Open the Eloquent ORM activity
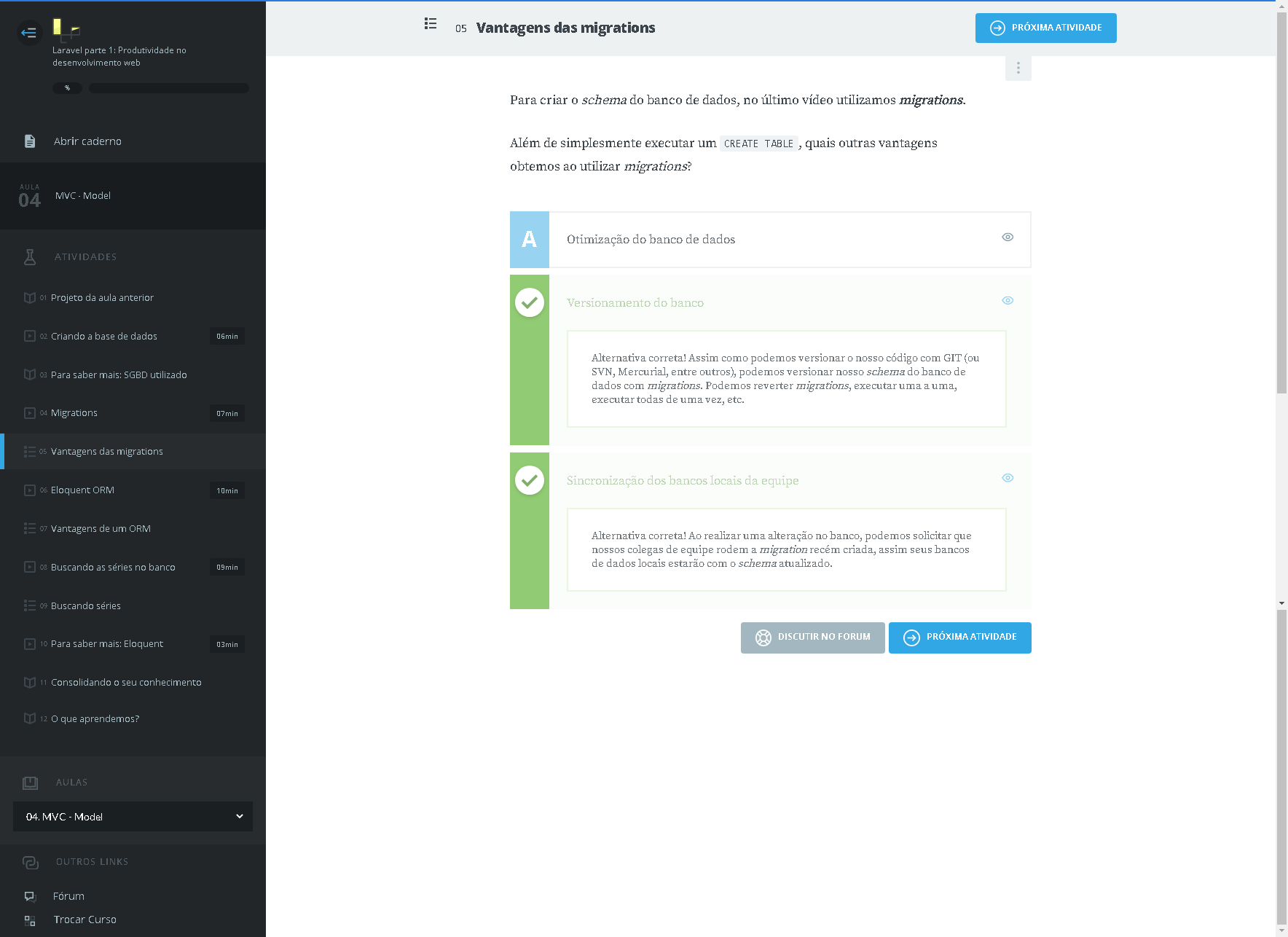Screen dimensions: 1288x937 [82, 490]
